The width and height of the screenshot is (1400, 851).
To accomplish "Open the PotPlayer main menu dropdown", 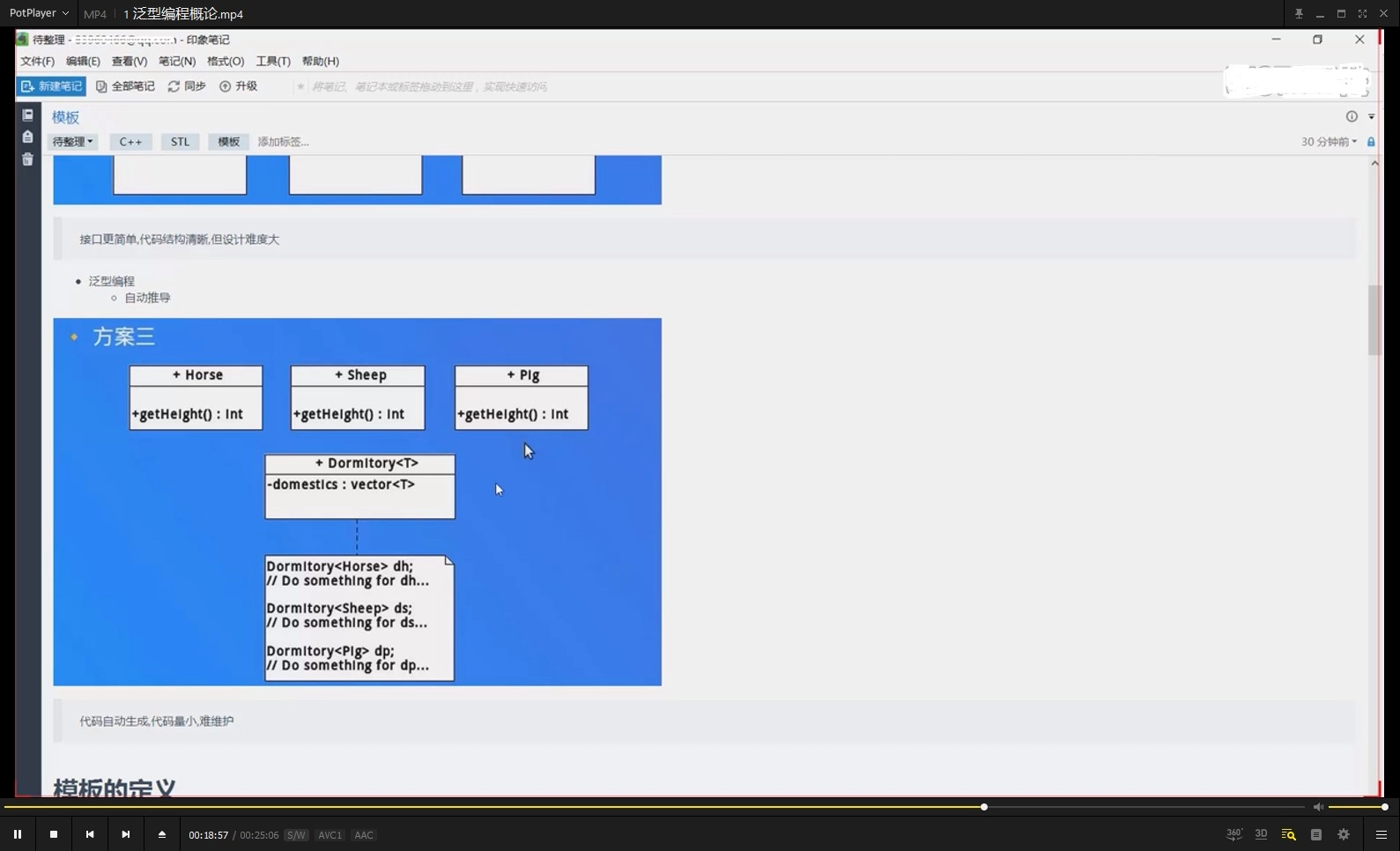I will point(39,13).
